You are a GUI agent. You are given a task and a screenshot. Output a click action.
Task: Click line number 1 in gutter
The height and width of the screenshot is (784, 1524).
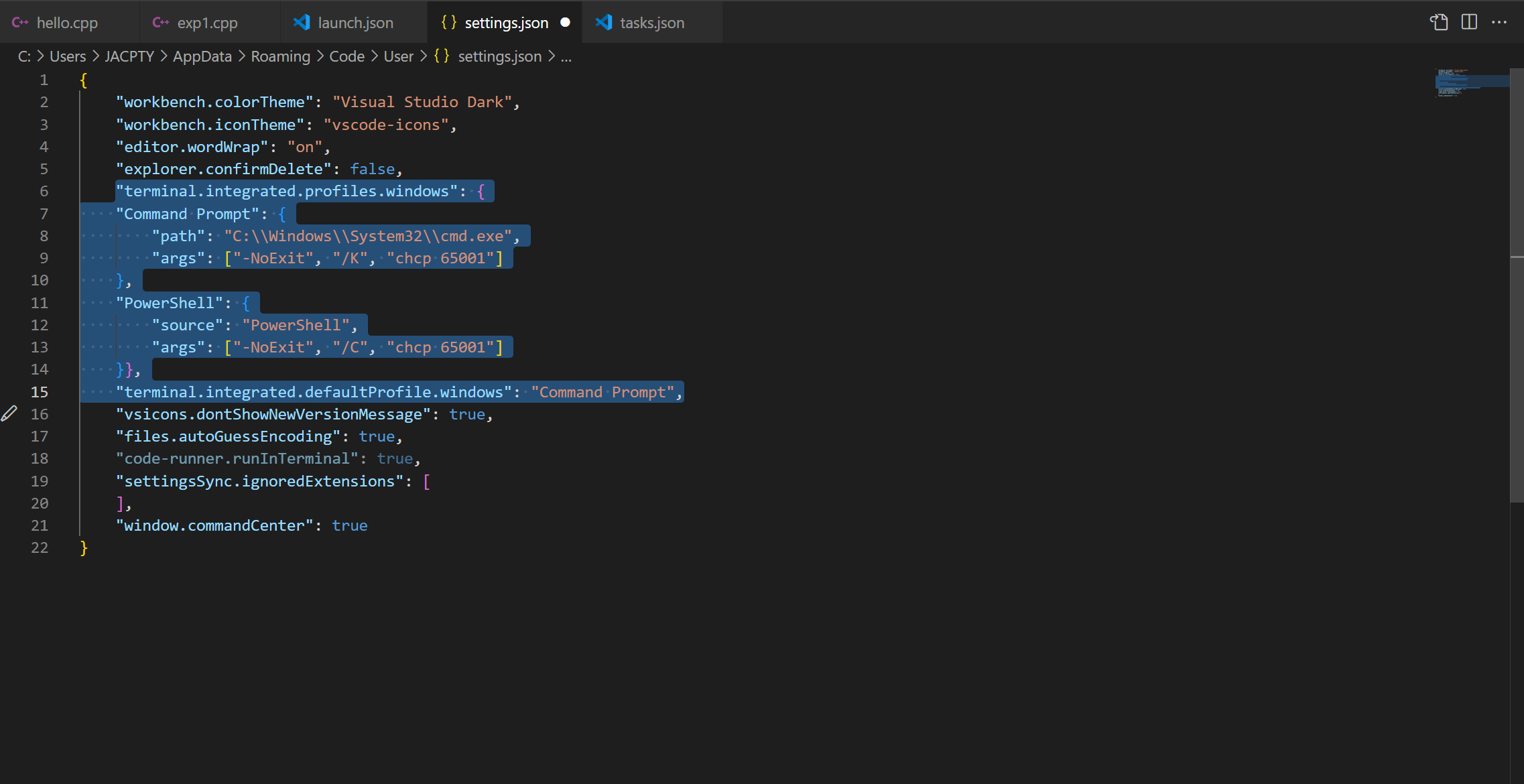point(44,80)
